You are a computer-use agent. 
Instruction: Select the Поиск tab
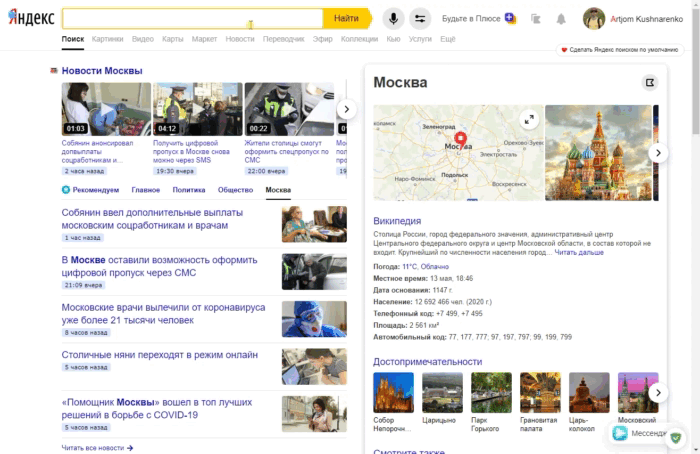coord(73,39)
